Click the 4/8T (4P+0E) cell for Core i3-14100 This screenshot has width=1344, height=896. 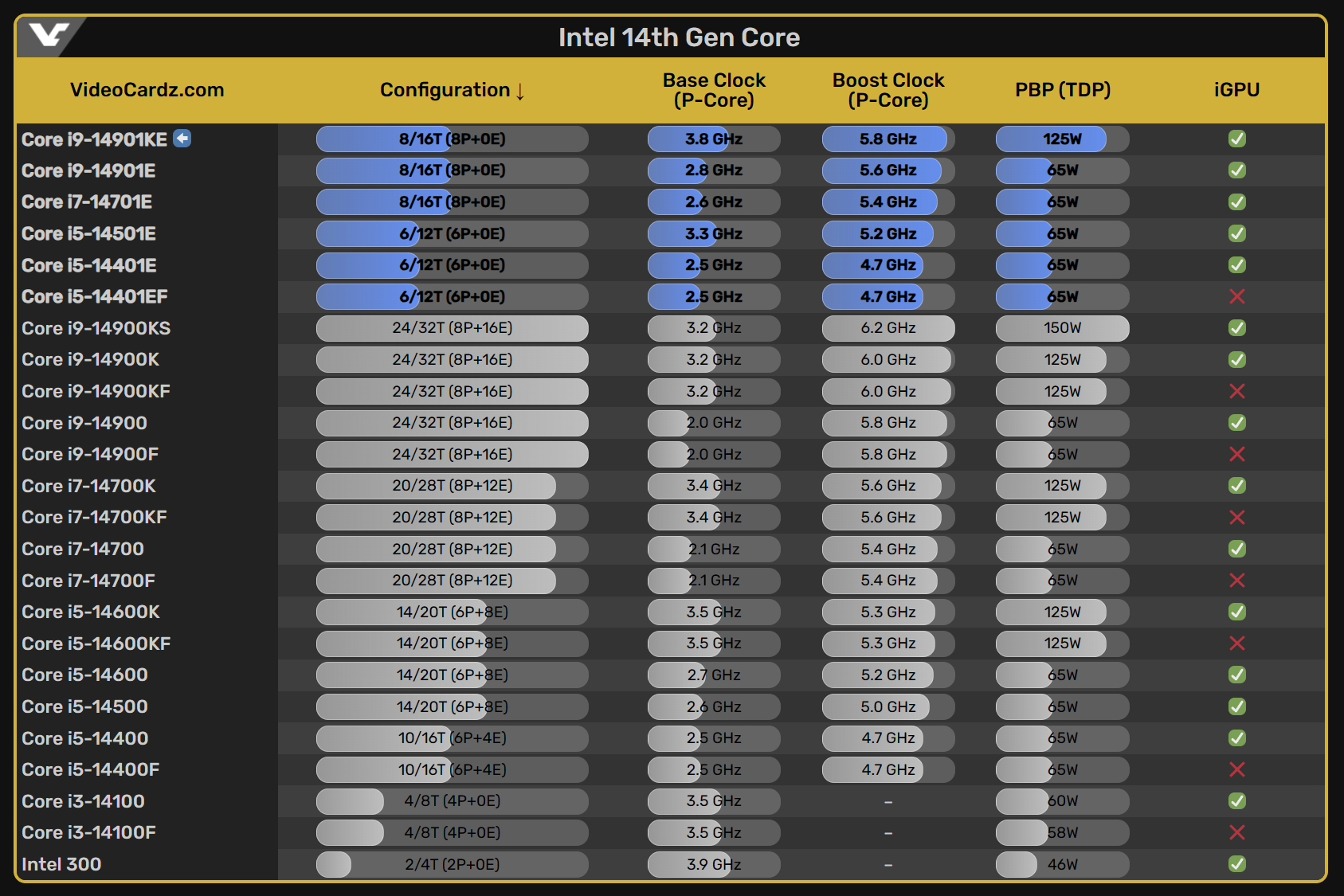[453, 800]
